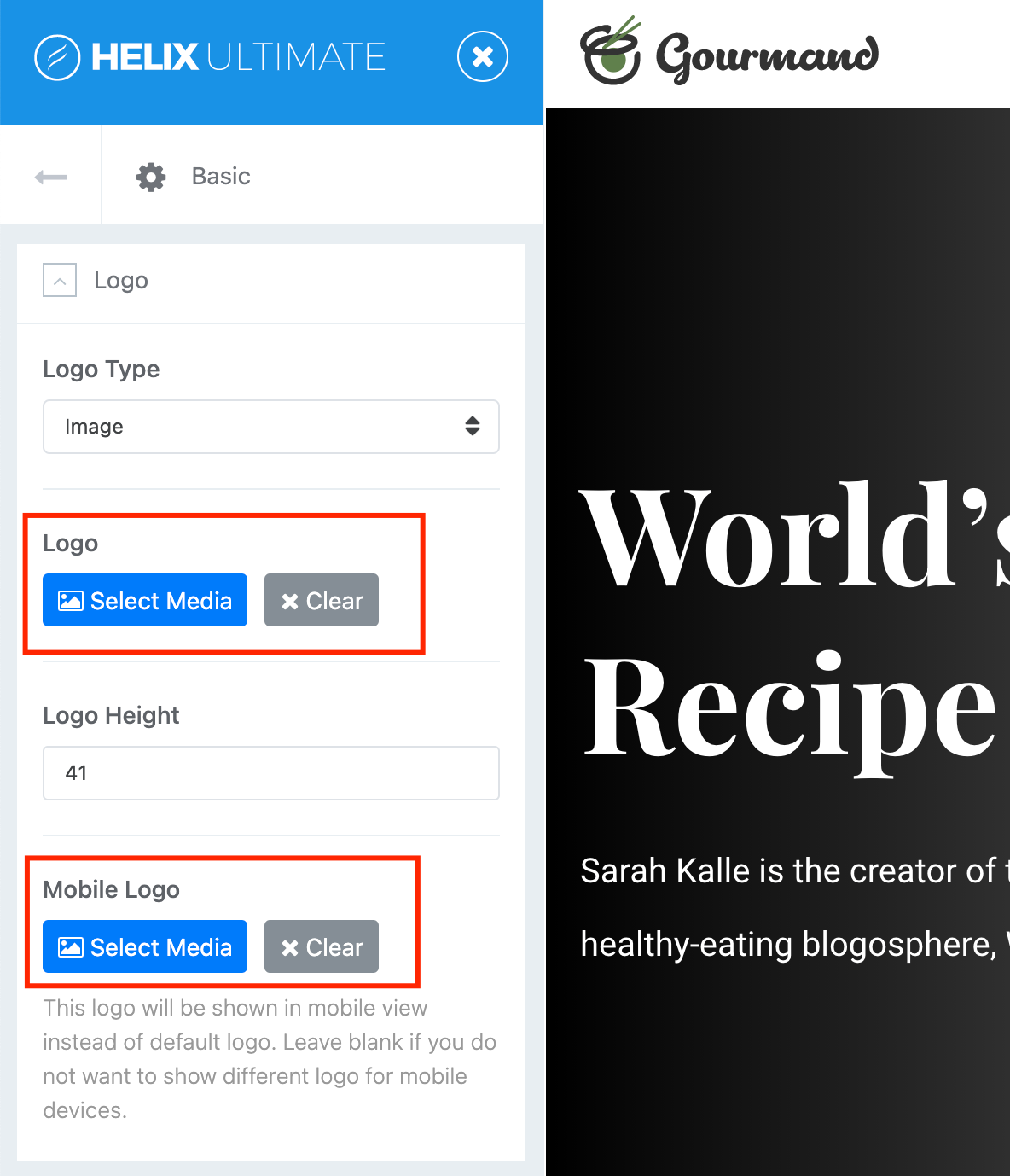This screenshot has height=1176, width=1010.
Task: Click the Mobile Logo help description text
Action: click(x=269, y=1059)
